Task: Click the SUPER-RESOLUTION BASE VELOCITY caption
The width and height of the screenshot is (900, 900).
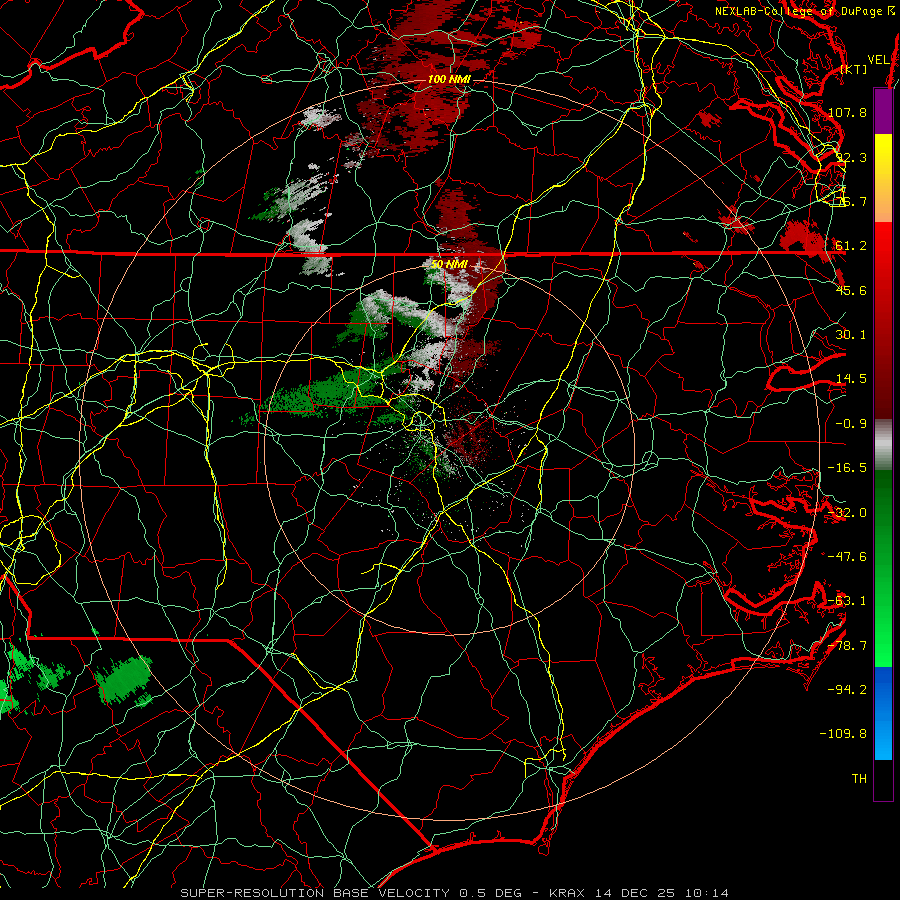Action: 315,893
